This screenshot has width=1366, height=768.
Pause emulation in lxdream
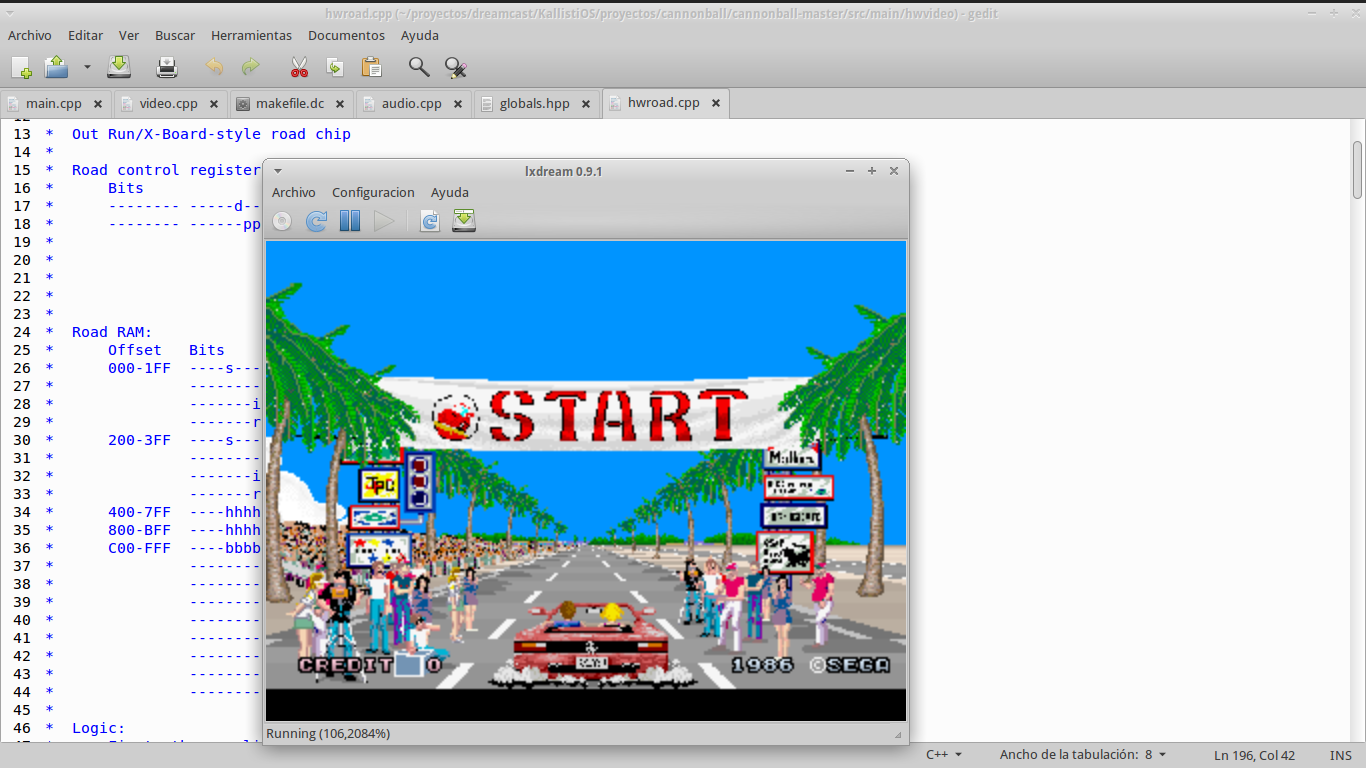click(x=350, y=221)
